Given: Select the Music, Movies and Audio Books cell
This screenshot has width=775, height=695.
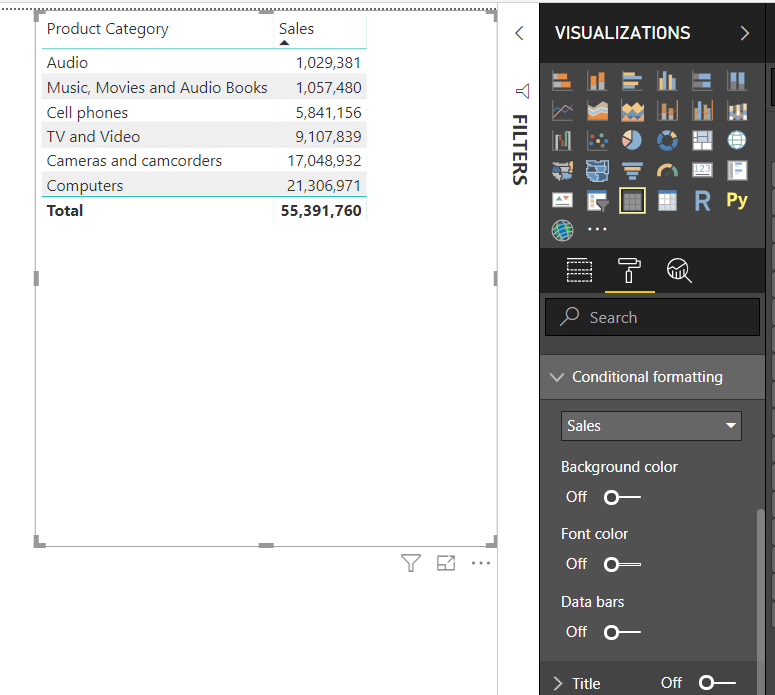Looking at the screenshot, I should point(157,87).
